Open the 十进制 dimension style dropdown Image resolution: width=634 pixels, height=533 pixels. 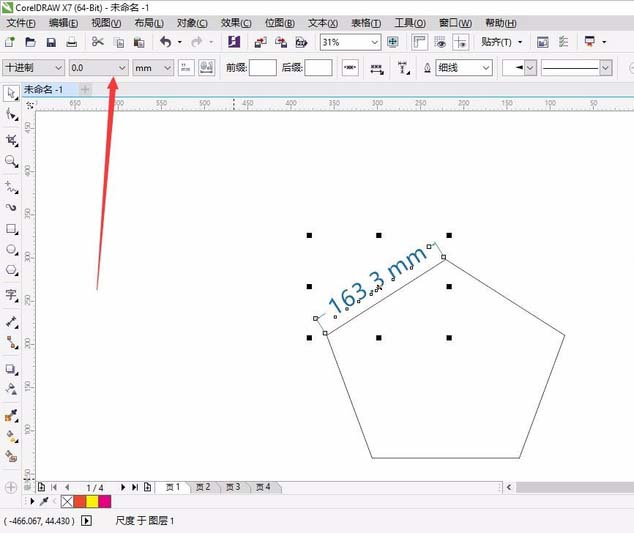(x=58, y=67)
